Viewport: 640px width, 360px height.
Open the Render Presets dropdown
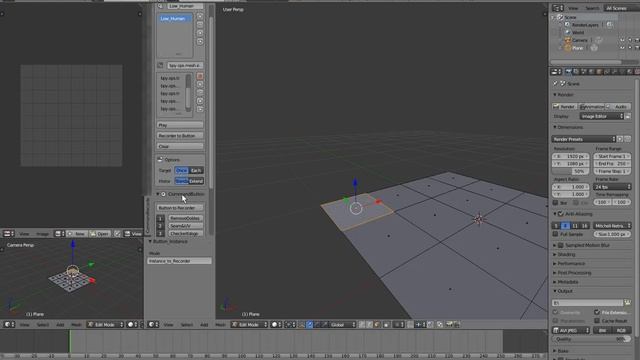coord(584,139)
